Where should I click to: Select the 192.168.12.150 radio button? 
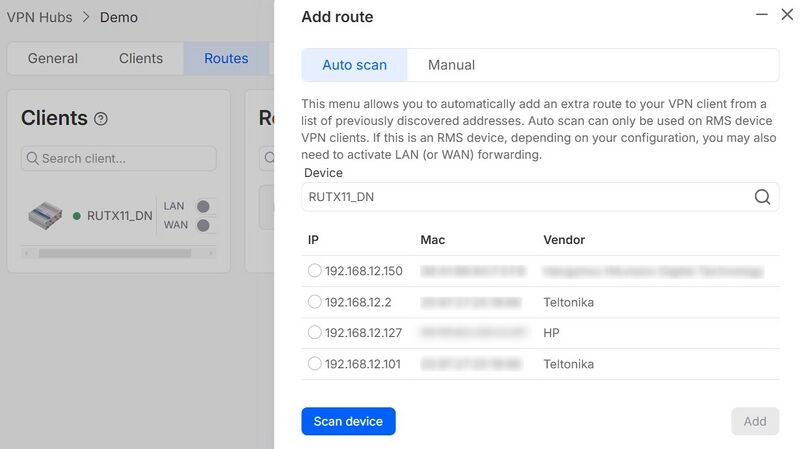pyautogui.click(x=315, y=271)
